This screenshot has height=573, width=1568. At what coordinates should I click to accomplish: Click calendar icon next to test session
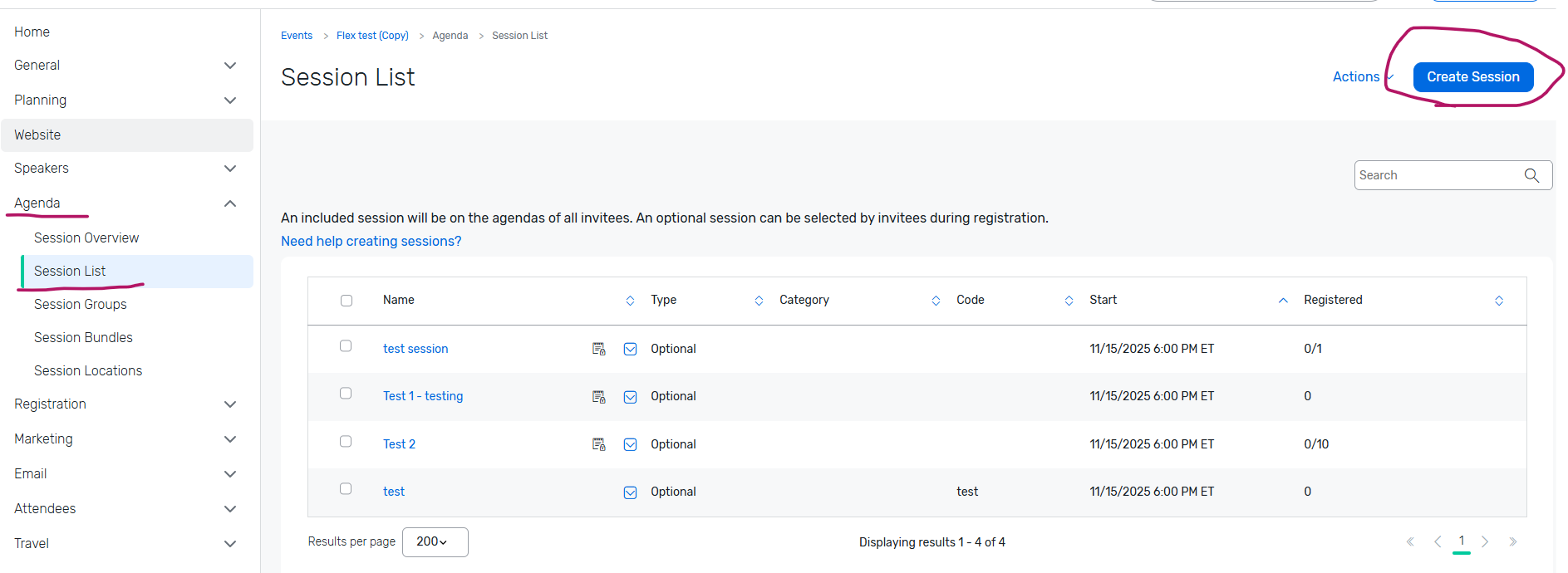598,349
